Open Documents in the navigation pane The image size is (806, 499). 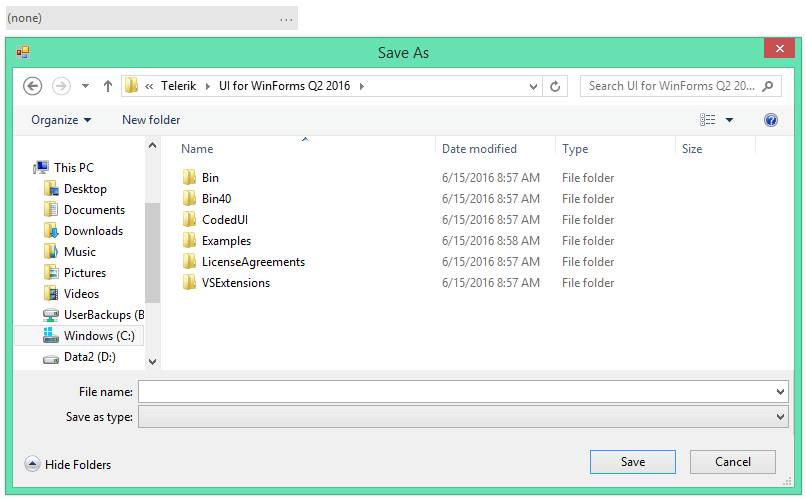tap(94, 210)
